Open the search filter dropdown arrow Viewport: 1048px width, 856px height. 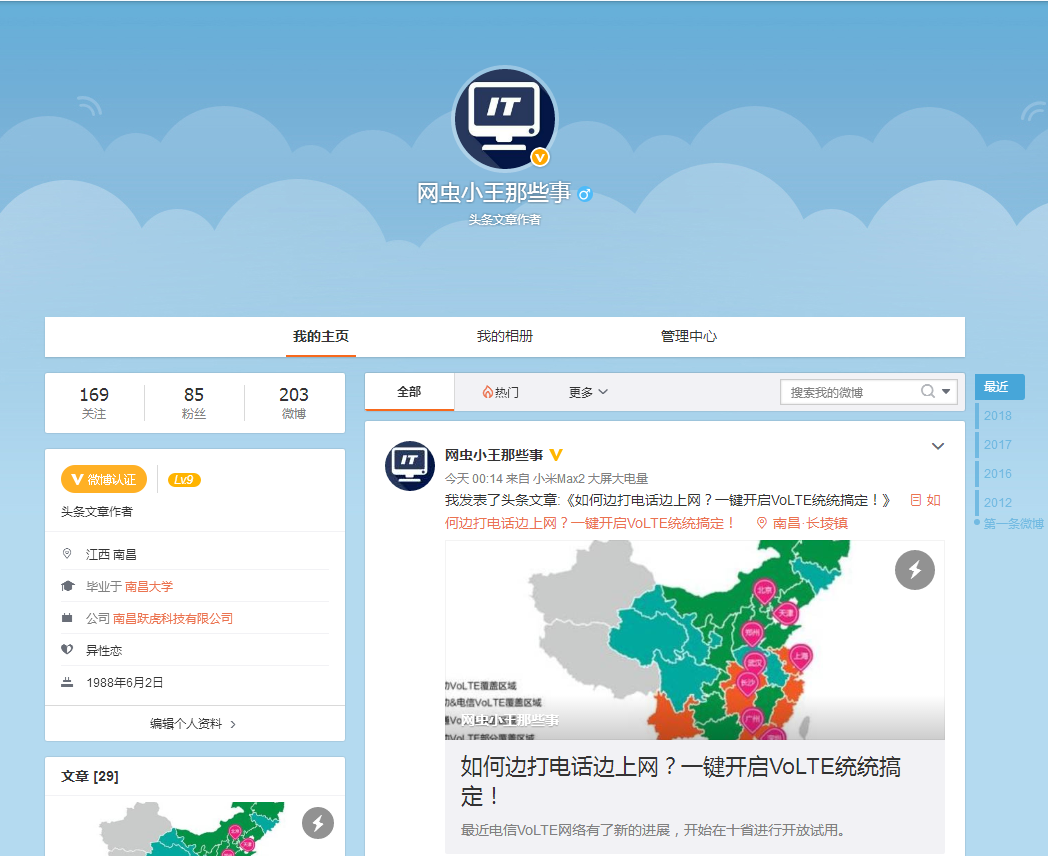[x=946, y=392]
